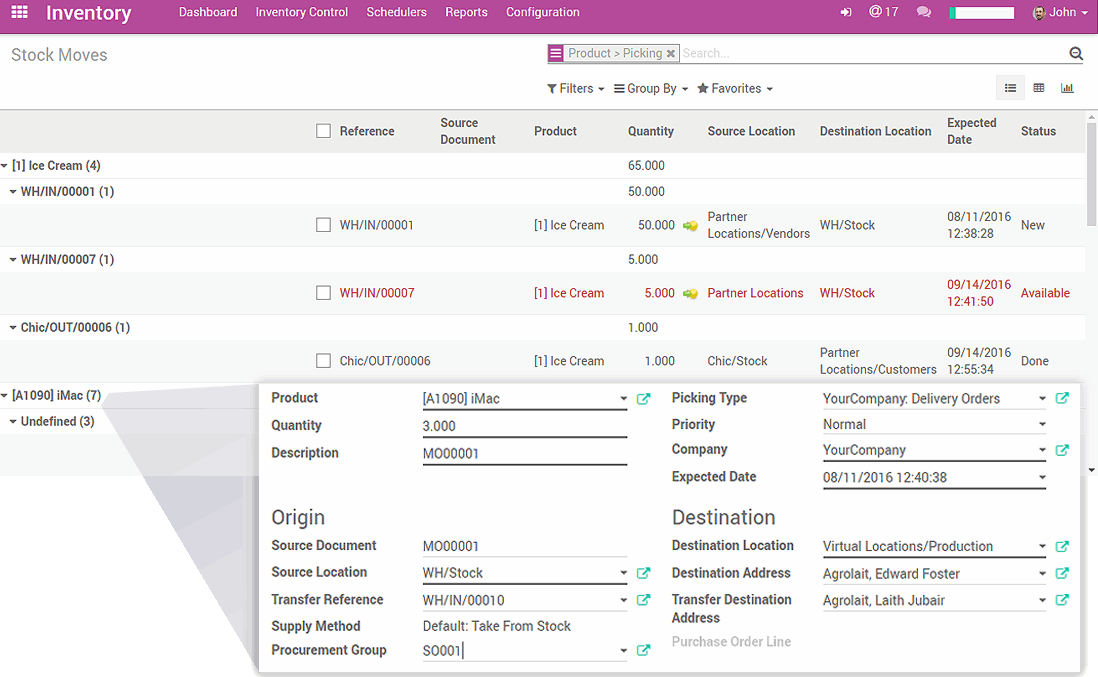
Task: Sort by the Reference column header
Action: point(367,131)
